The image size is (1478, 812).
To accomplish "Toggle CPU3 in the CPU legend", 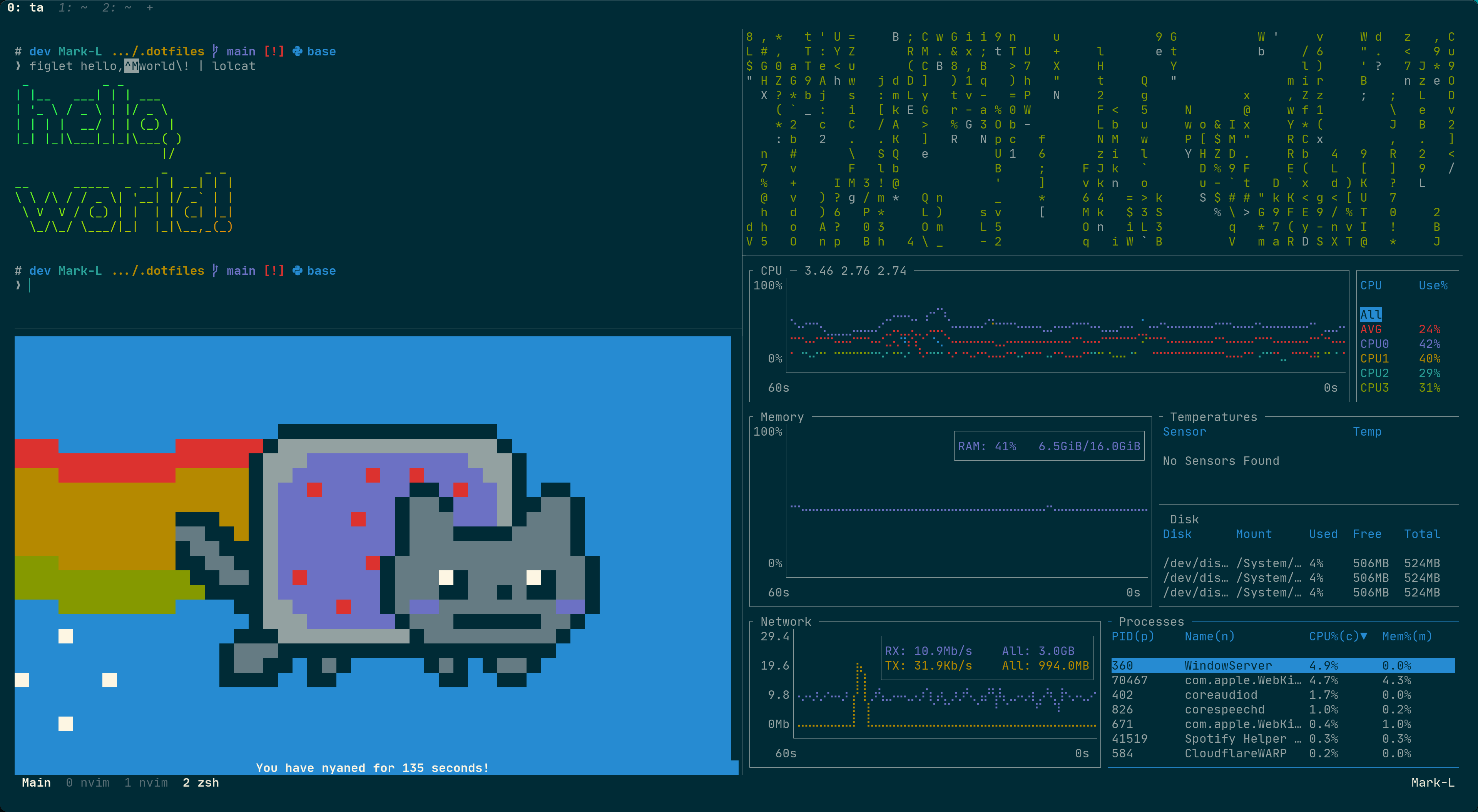I will click(x=1374, y=388).
